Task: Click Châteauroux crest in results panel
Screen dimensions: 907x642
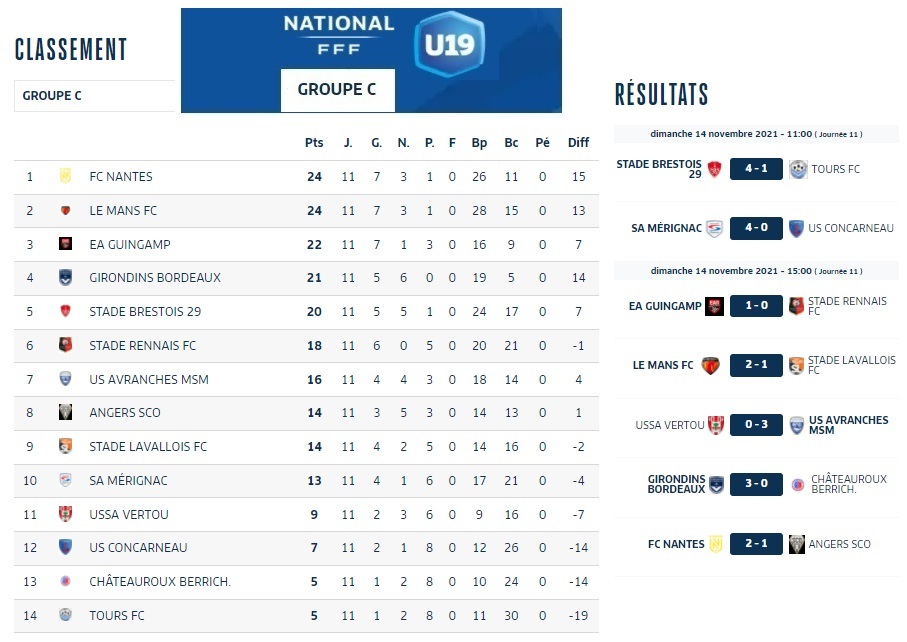Action: (797, 485)
